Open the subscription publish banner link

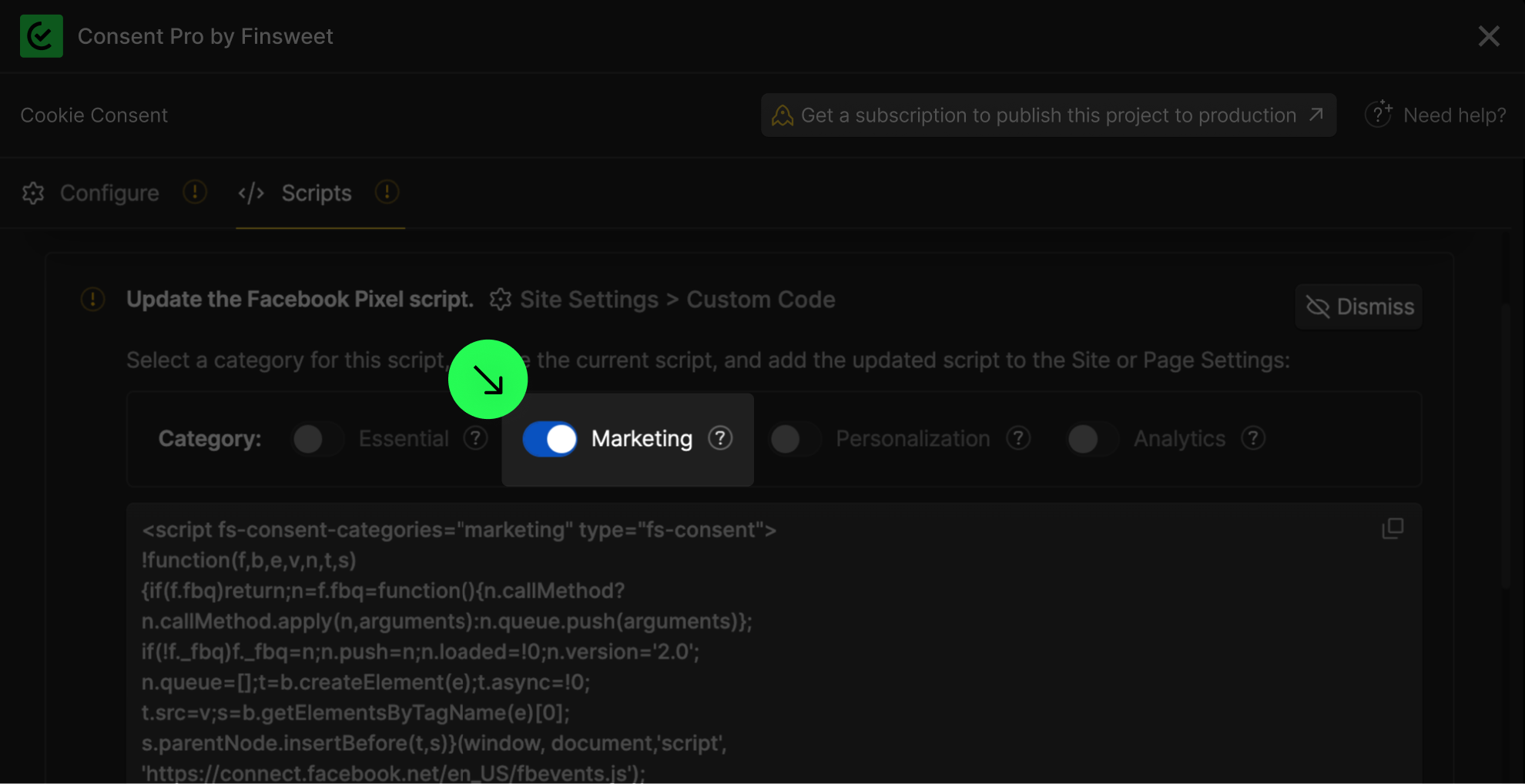point(1048,116)
